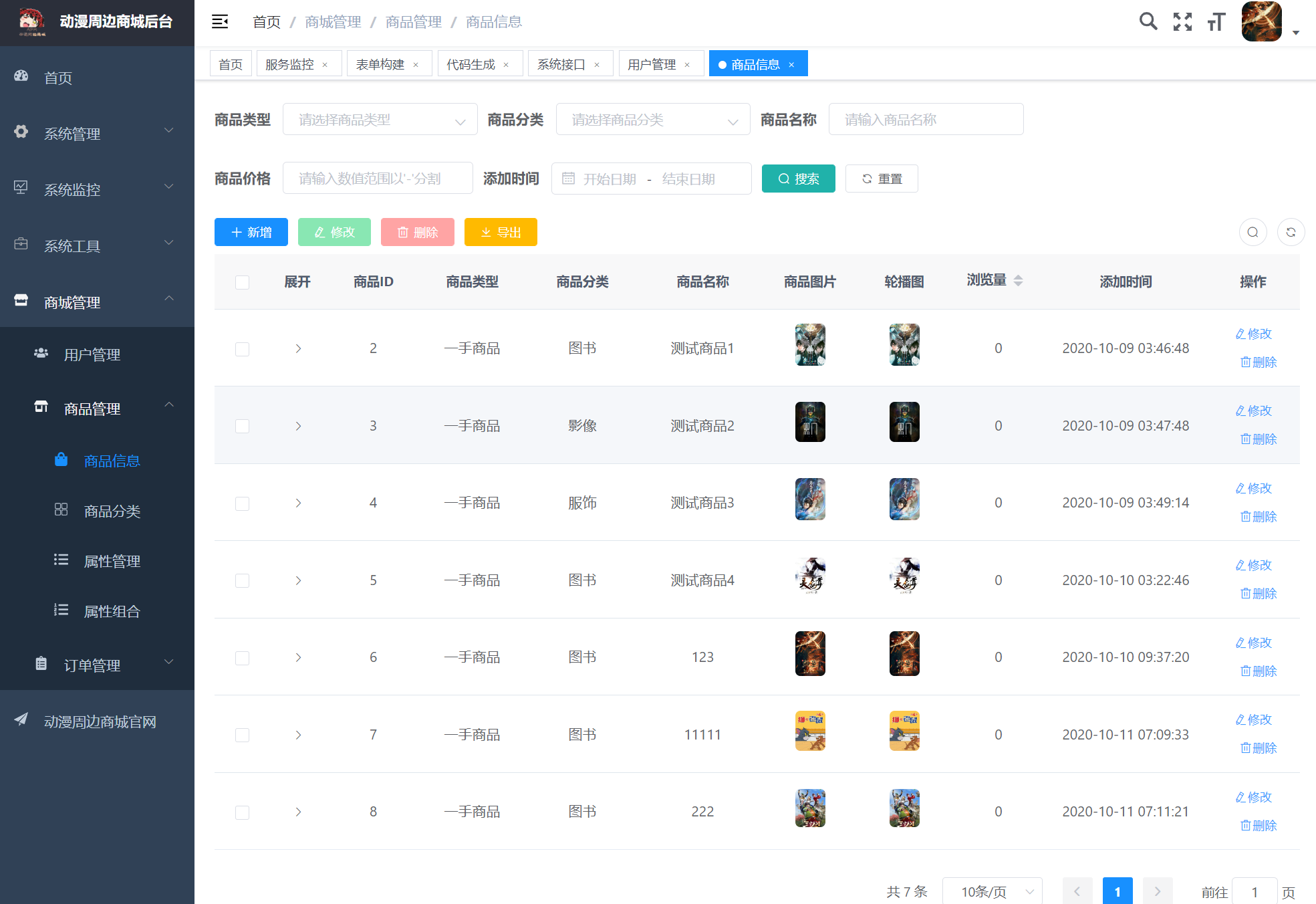Open the header search magnifier icon
This screenshot has height=904, width=1316.
point(1148,21)
